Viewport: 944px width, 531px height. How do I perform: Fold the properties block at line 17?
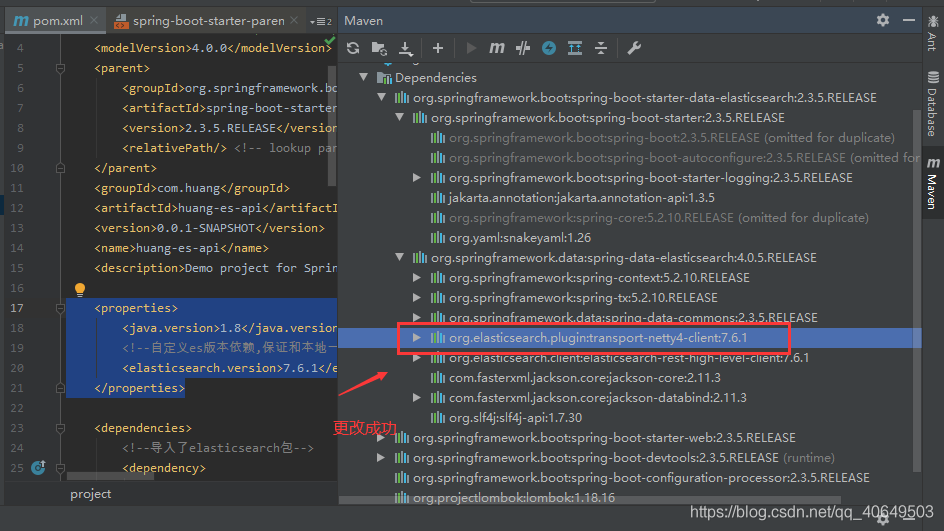(60, 308)
